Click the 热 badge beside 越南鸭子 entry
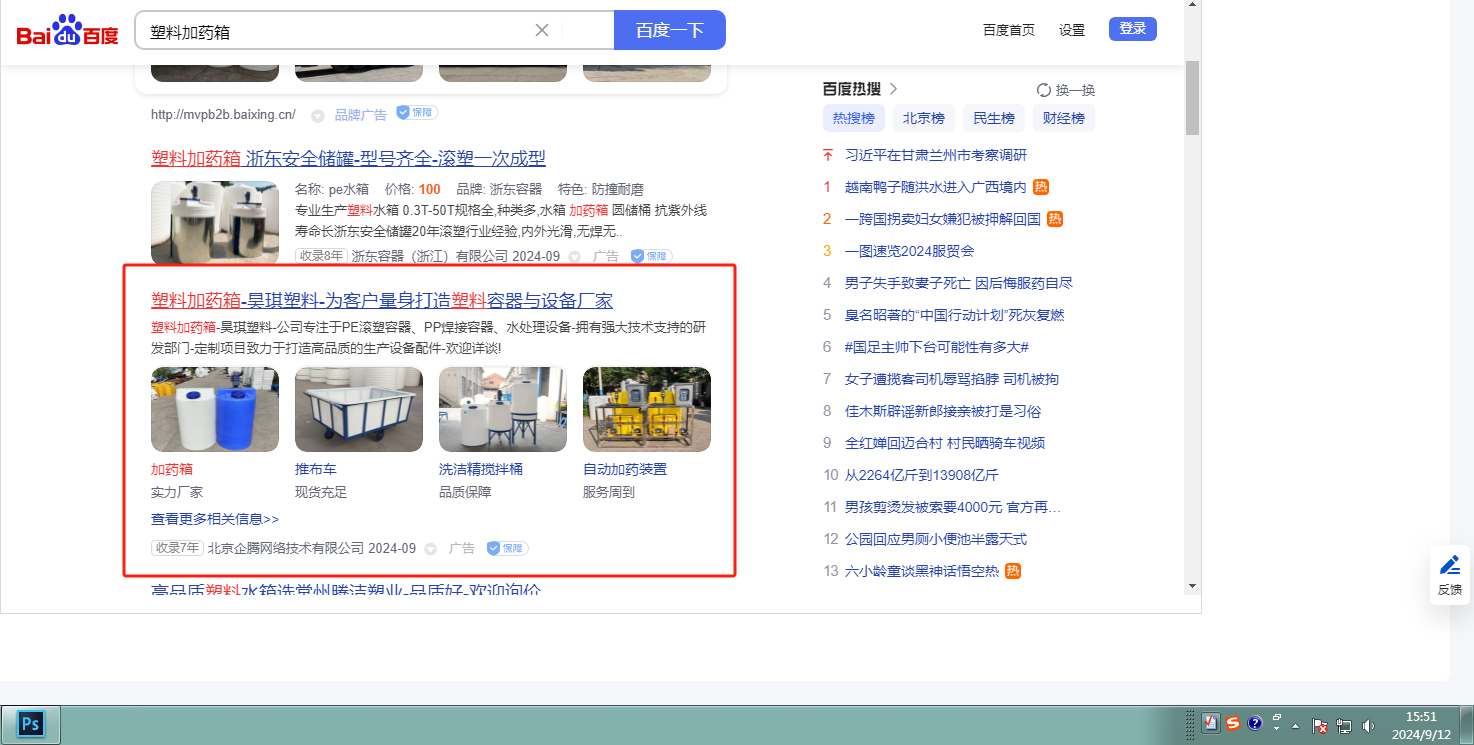 point(1041,187)
